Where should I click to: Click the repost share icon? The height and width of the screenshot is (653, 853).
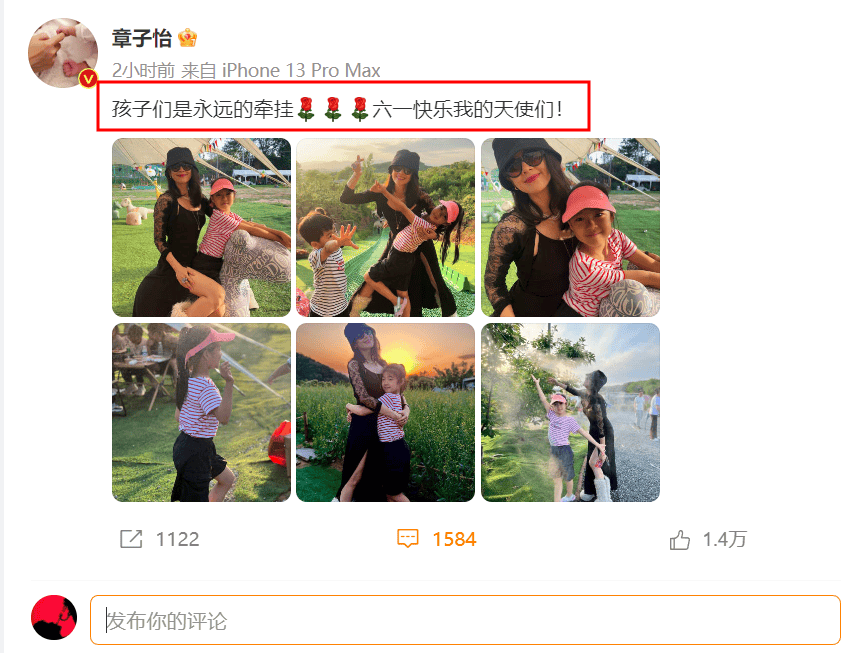pos(131,539)
